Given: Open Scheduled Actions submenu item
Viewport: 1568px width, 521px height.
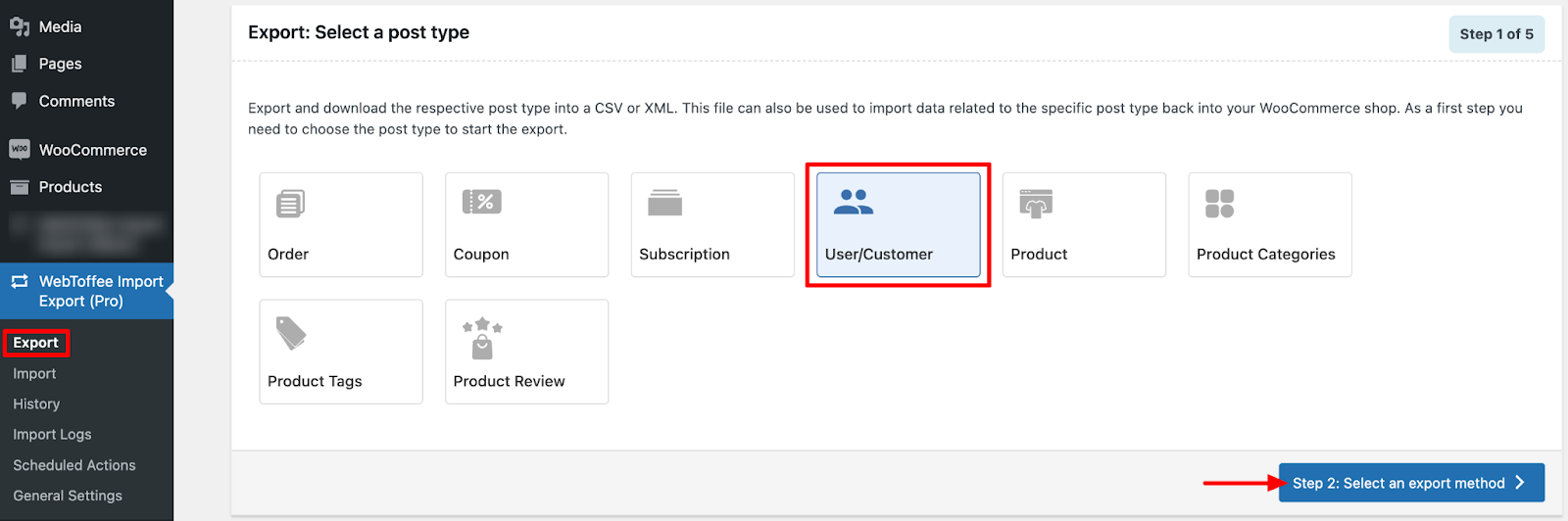Looking at the screenshot, I should click(74, 465).
